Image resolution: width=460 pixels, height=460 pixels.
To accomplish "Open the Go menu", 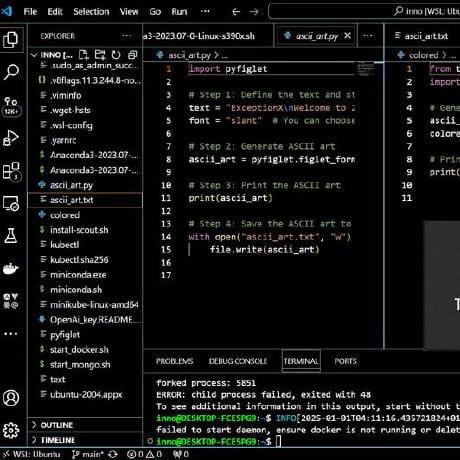I will click(155, 12).
